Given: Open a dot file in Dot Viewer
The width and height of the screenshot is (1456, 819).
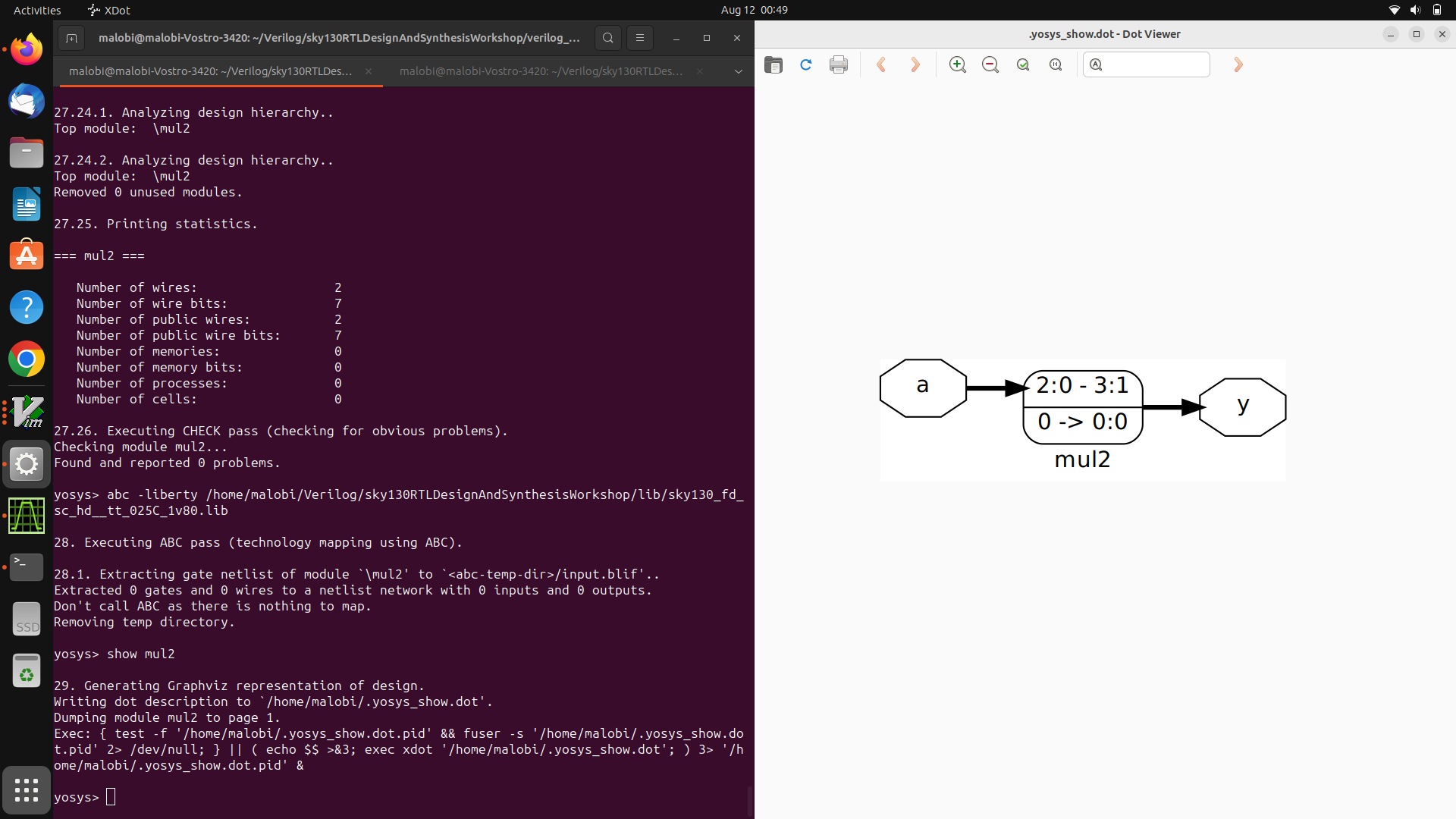Looking at the screenshot, I should click(x=773, y=64).
